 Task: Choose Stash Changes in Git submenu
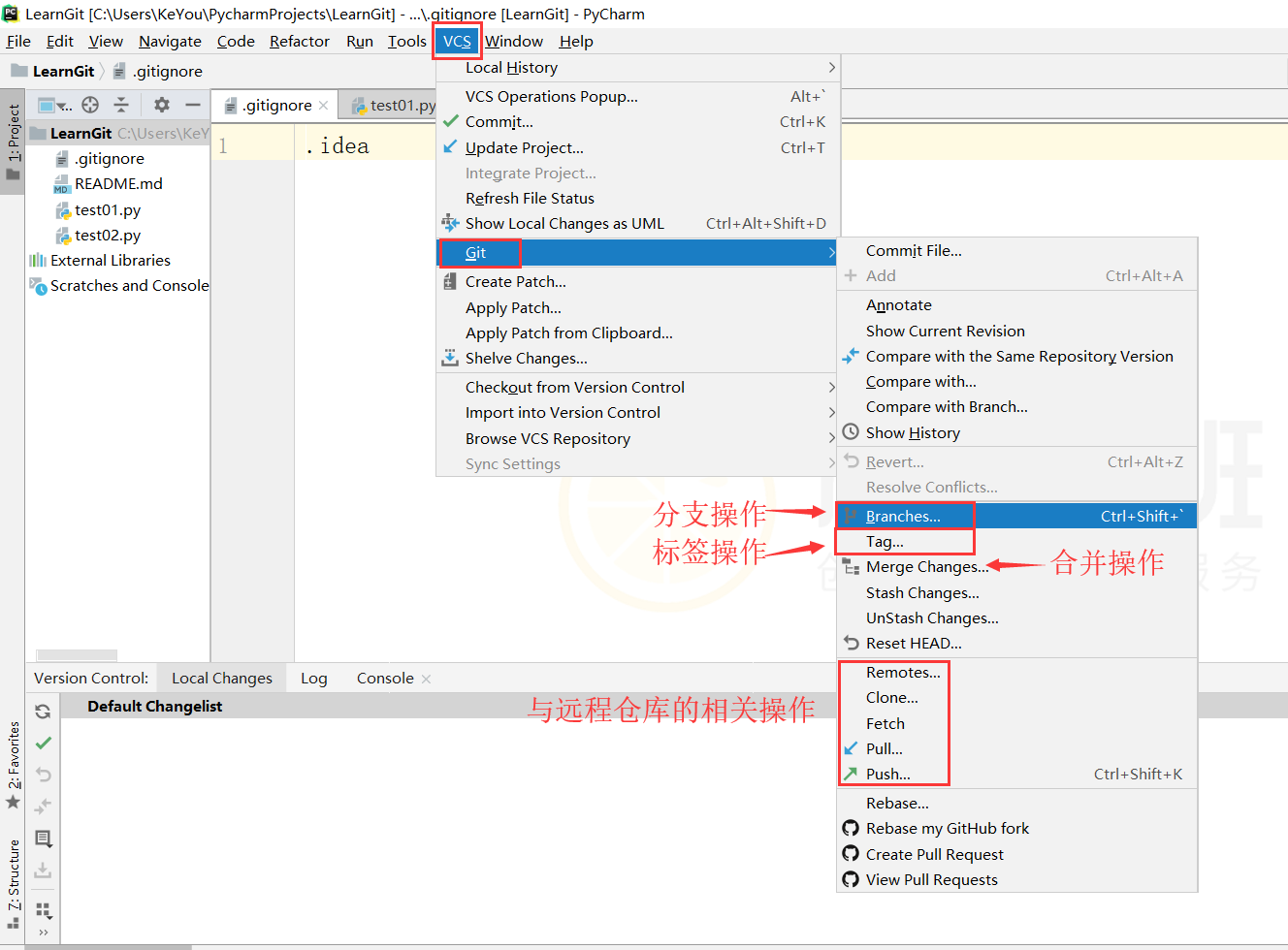(x=1017, y=593)
